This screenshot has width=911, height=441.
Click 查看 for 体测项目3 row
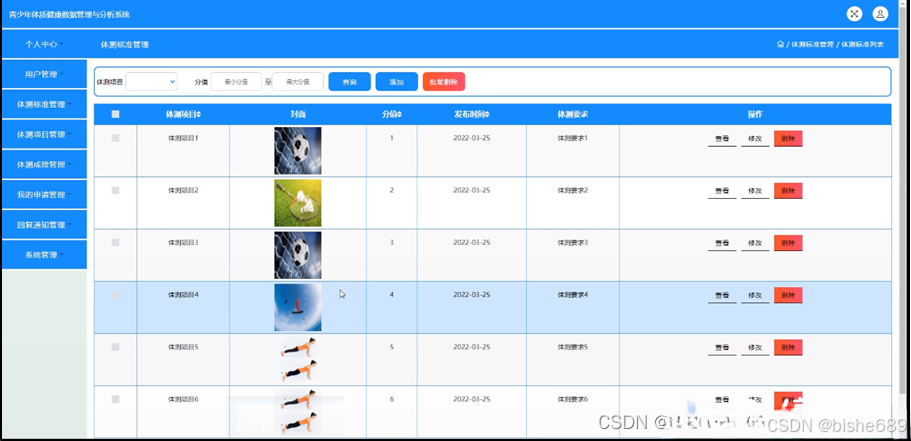[x=722, y=243]
